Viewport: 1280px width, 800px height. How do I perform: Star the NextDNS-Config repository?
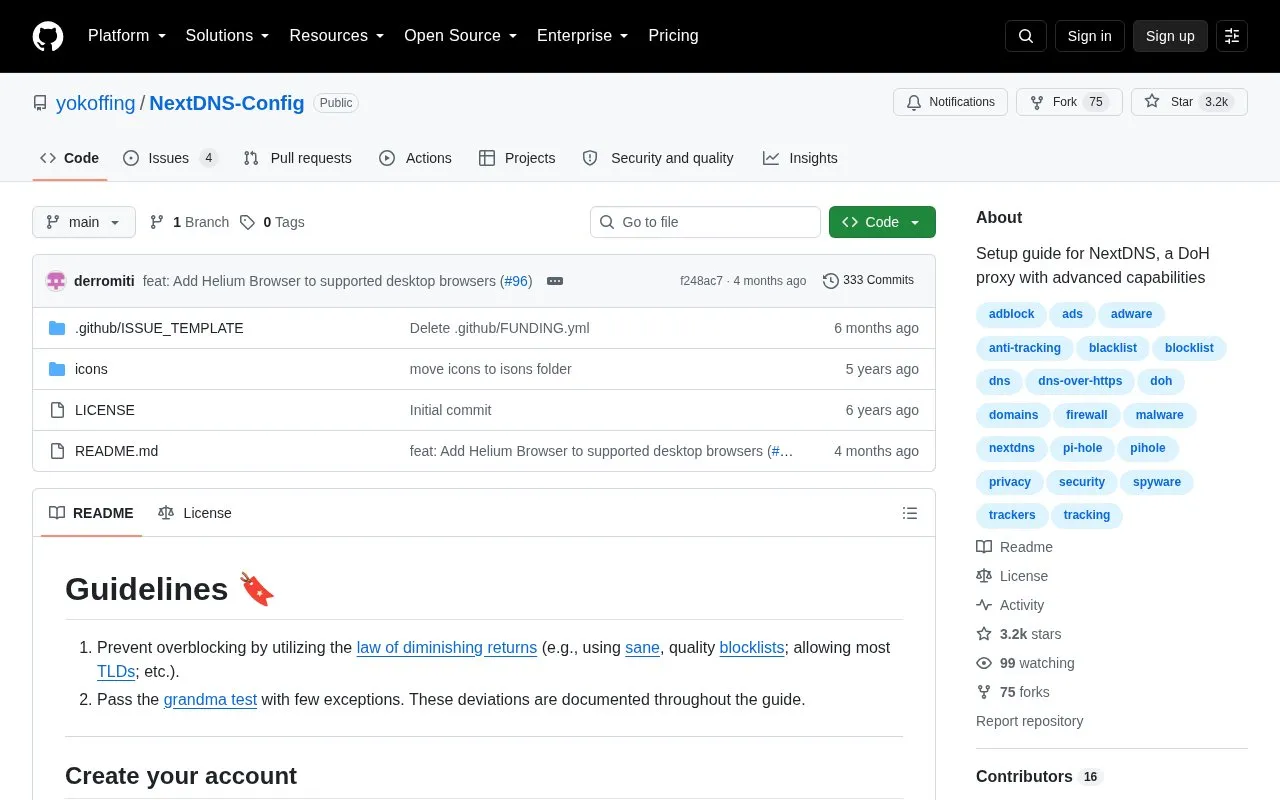(1189, 102)
